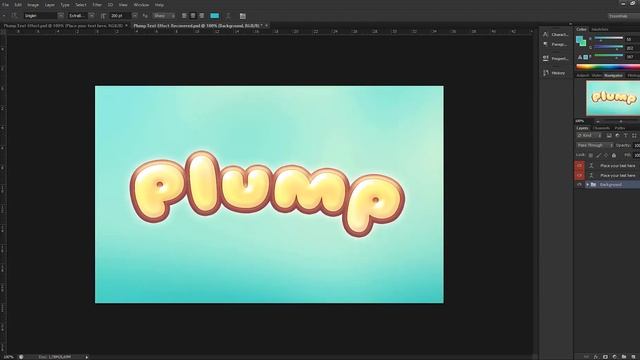640x360 pixels.
Task: Click the foreground color swatch in Color panel
Action: coord(579,39)
